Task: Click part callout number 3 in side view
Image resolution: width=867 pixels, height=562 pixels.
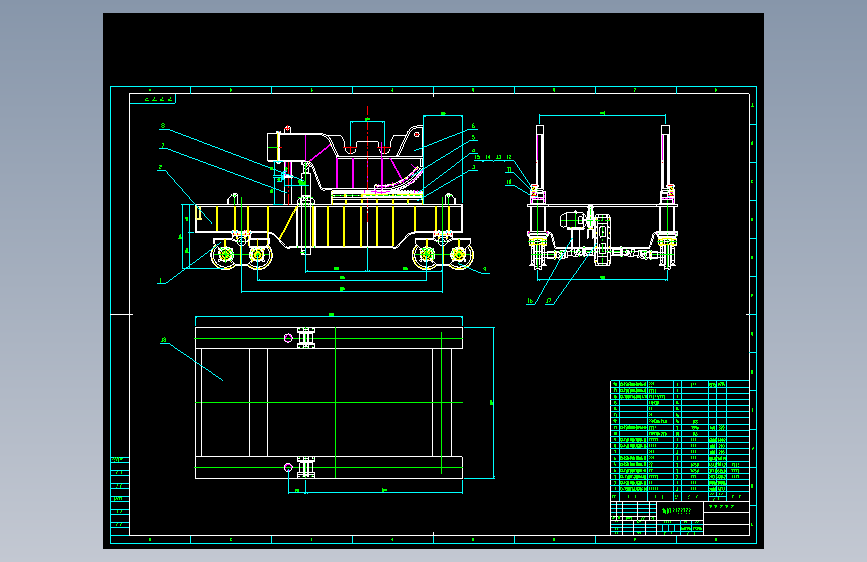Action: click(x=473, y=167)
